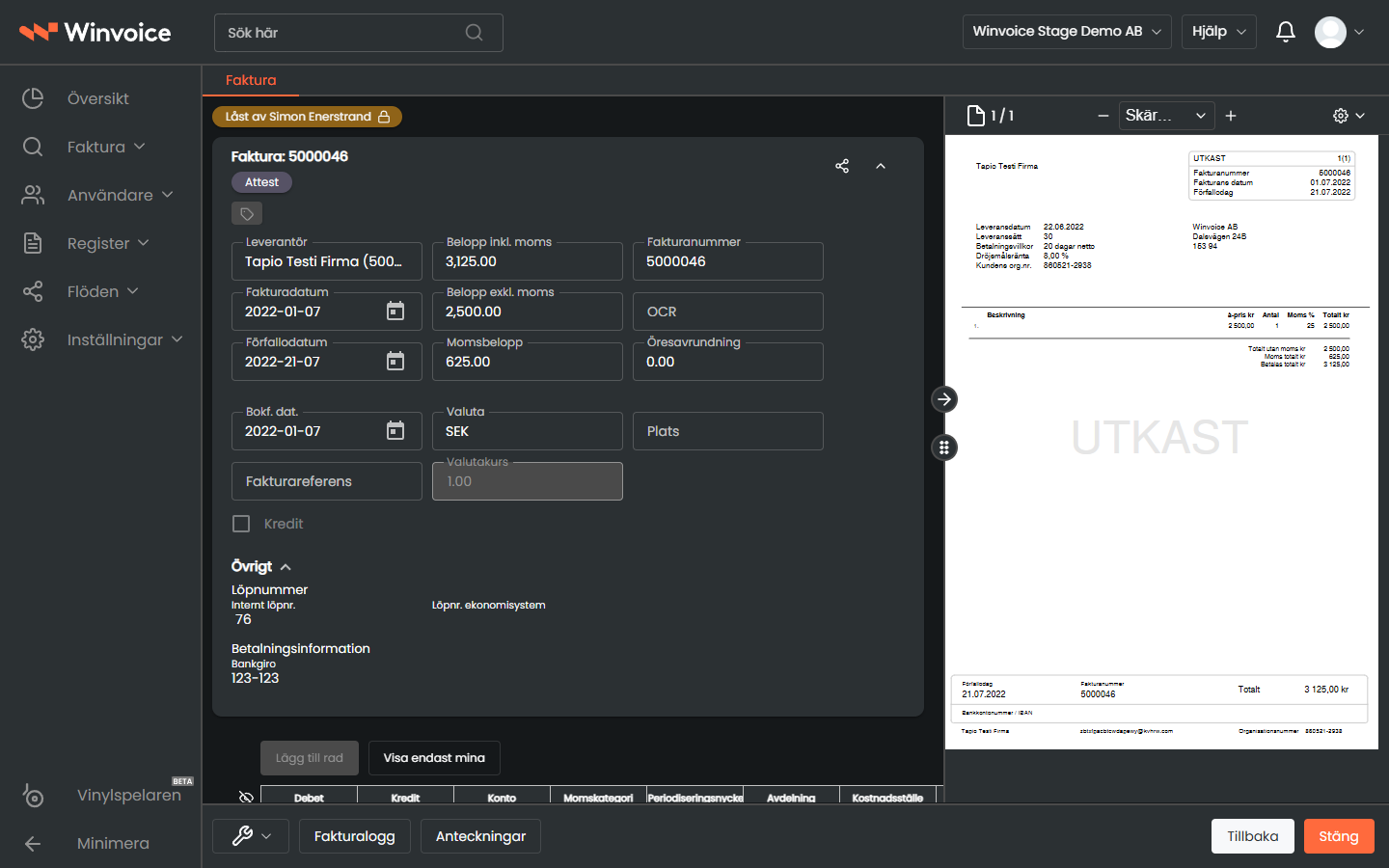
Task: Click the Tillbaka button
Action: [1252, 836]
